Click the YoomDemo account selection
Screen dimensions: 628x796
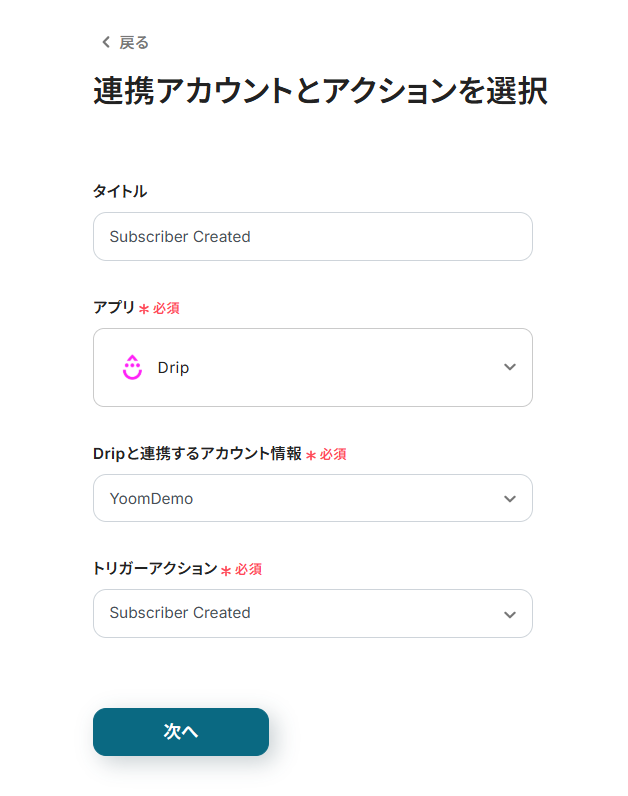click(151, 498)
